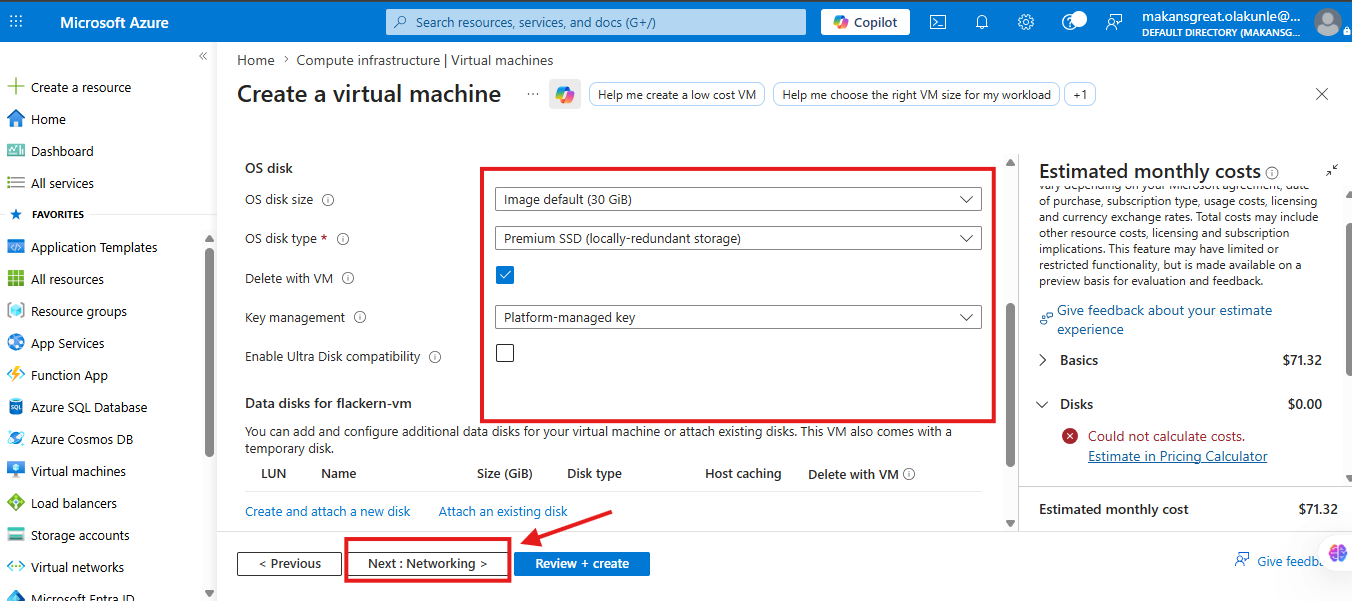The image size is (1352, 601).
Task: Collapse the left sidebar menu
Action: tap(203, 57)
